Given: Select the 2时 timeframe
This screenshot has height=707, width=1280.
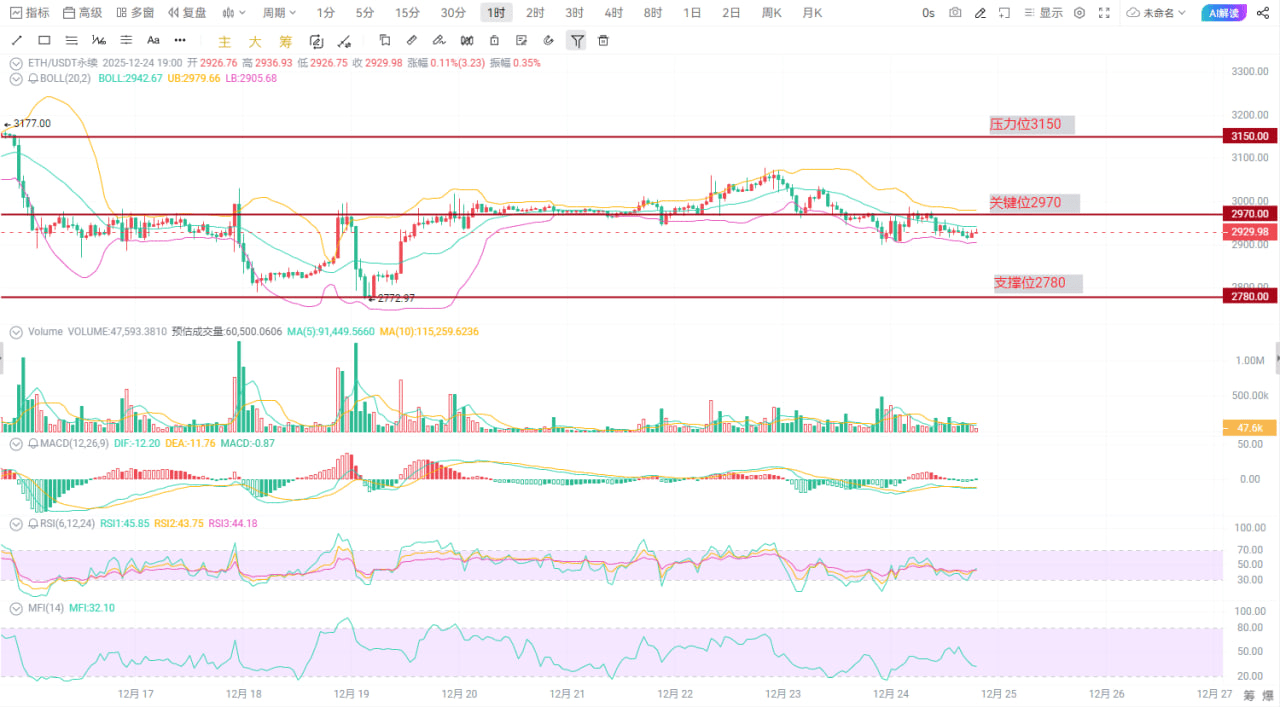Looking at the screenshot, I should point(535,13).
